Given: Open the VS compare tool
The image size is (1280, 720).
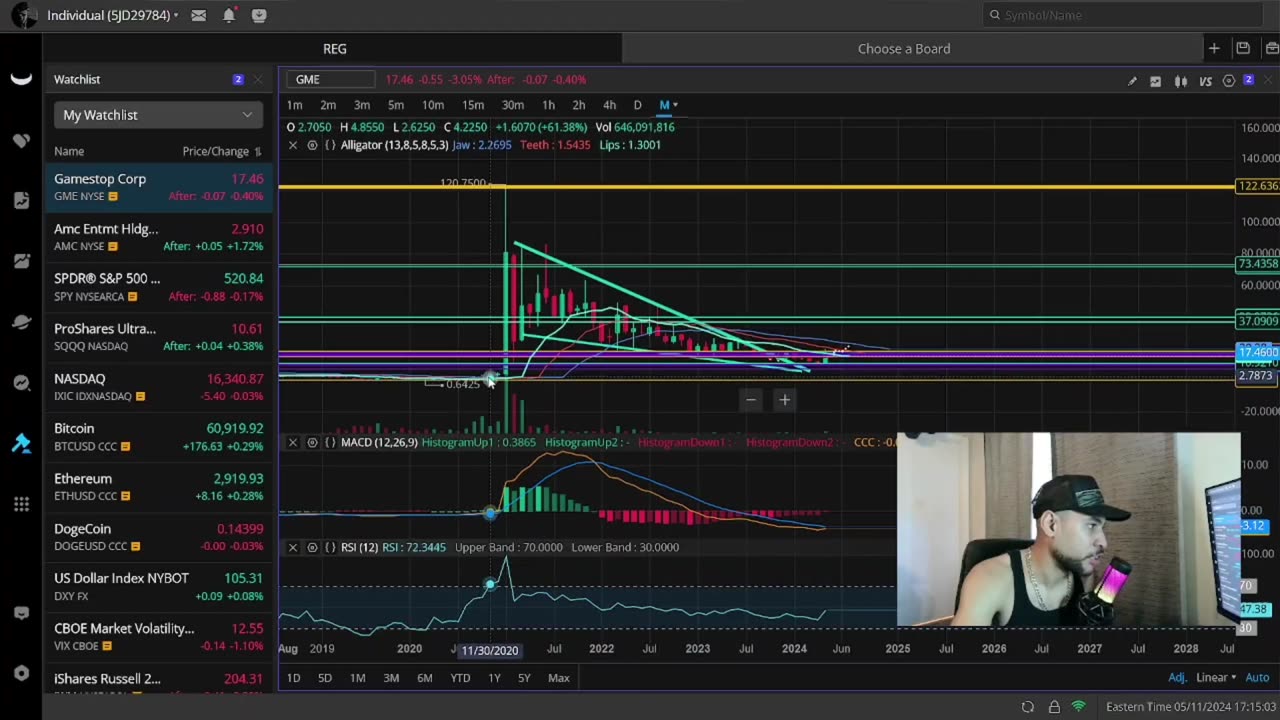Looking at the screenshot, I should point(1205,81).
